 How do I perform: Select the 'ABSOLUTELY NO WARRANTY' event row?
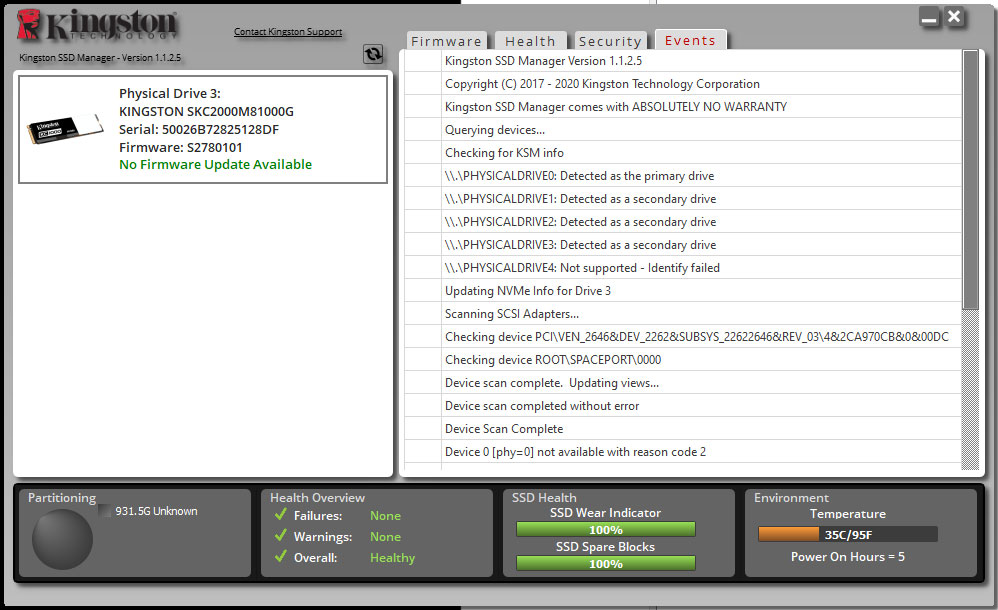[x=683, y=106]
